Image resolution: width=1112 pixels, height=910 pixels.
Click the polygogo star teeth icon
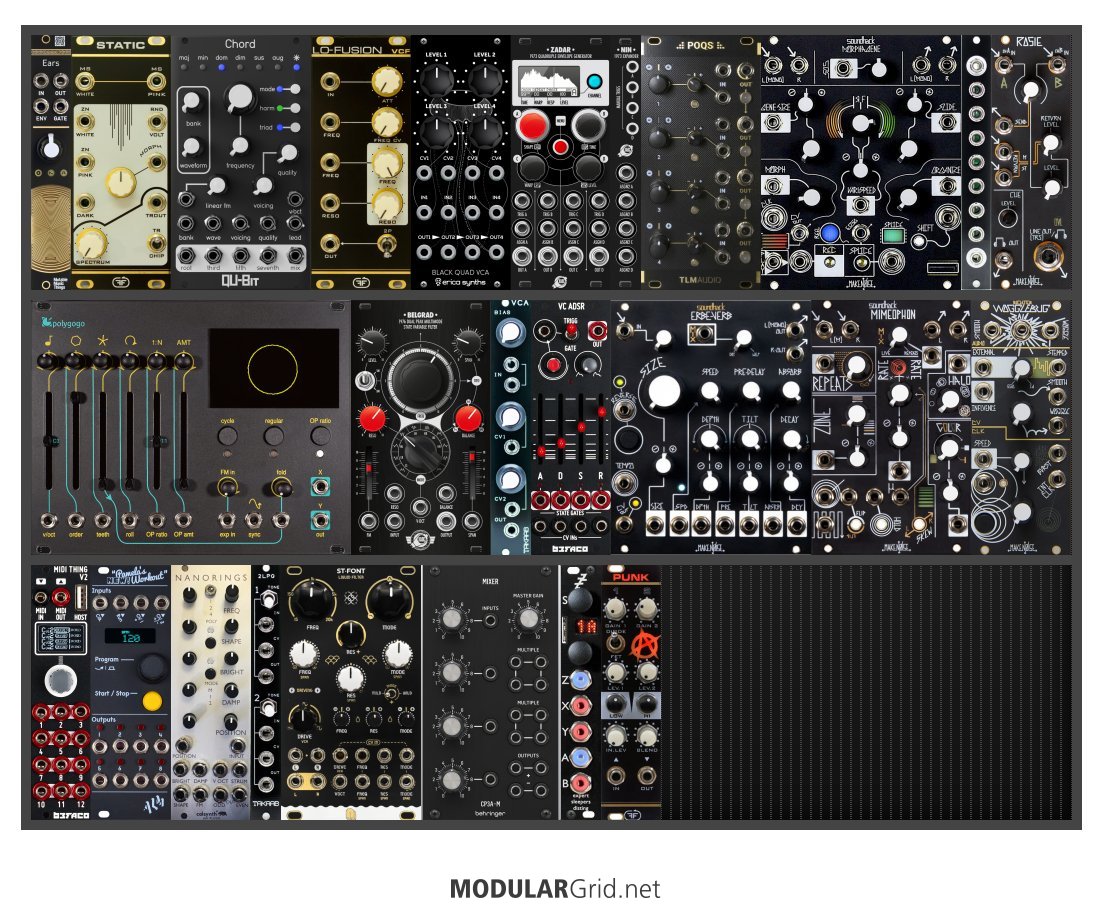102,341
